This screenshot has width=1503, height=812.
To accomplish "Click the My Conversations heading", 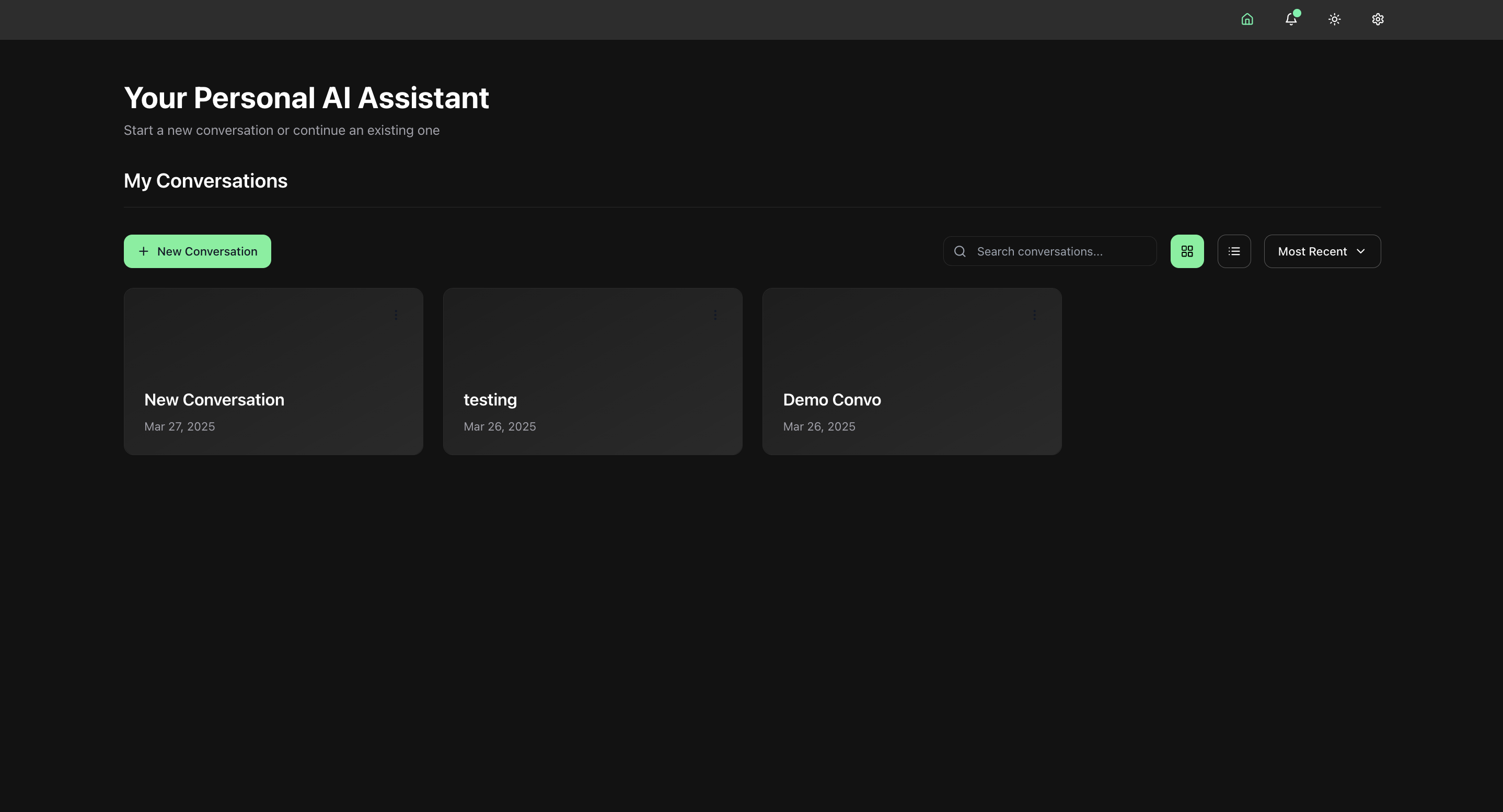I will pyautogui.click(x=205, y=181).
